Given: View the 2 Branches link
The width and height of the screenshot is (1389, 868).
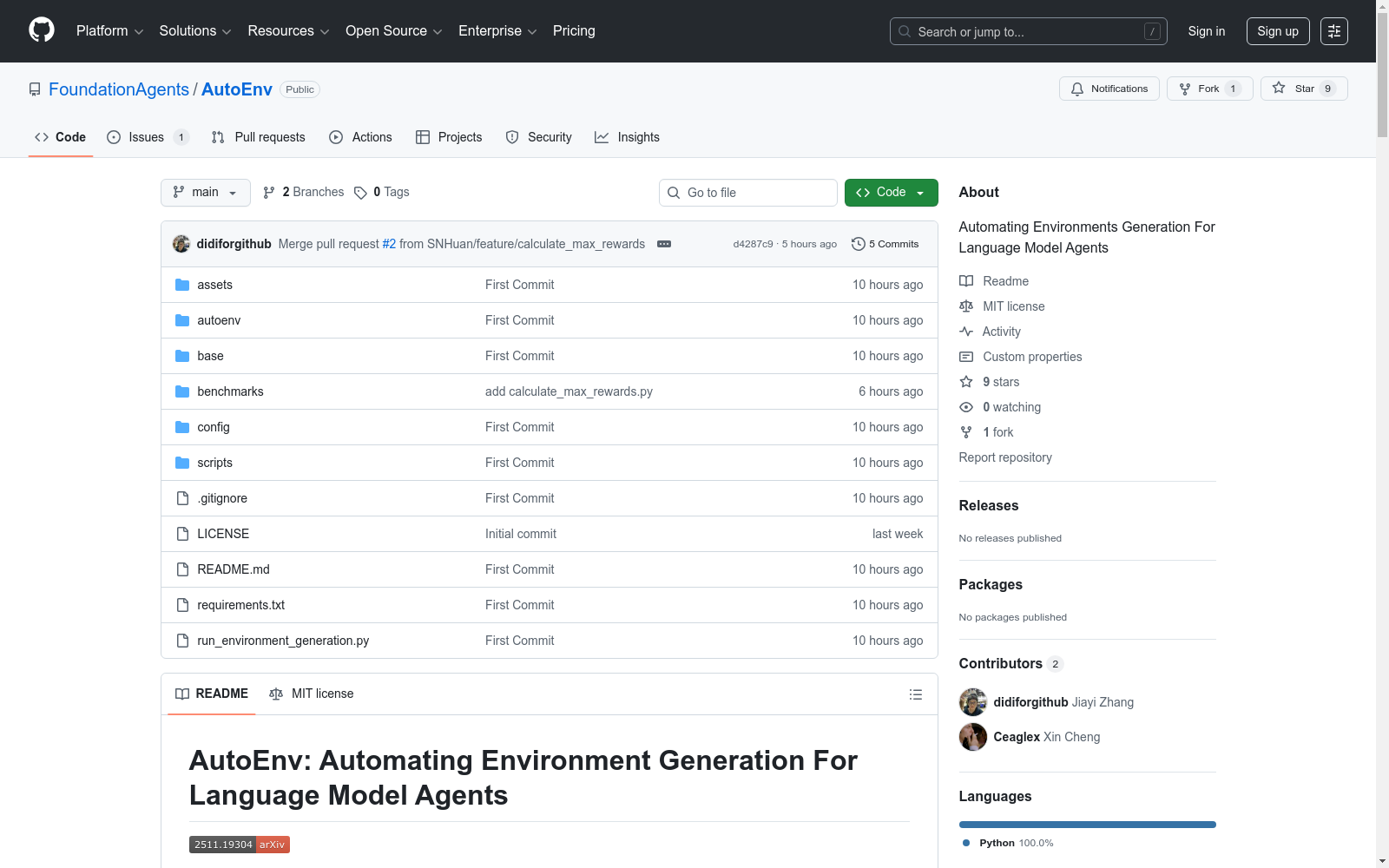Looking at the screenshot, I should (x=304, y=193).
